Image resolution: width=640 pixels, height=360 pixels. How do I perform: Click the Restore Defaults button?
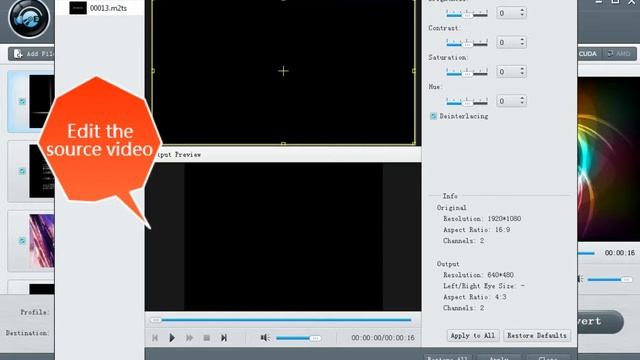point(537,336)
